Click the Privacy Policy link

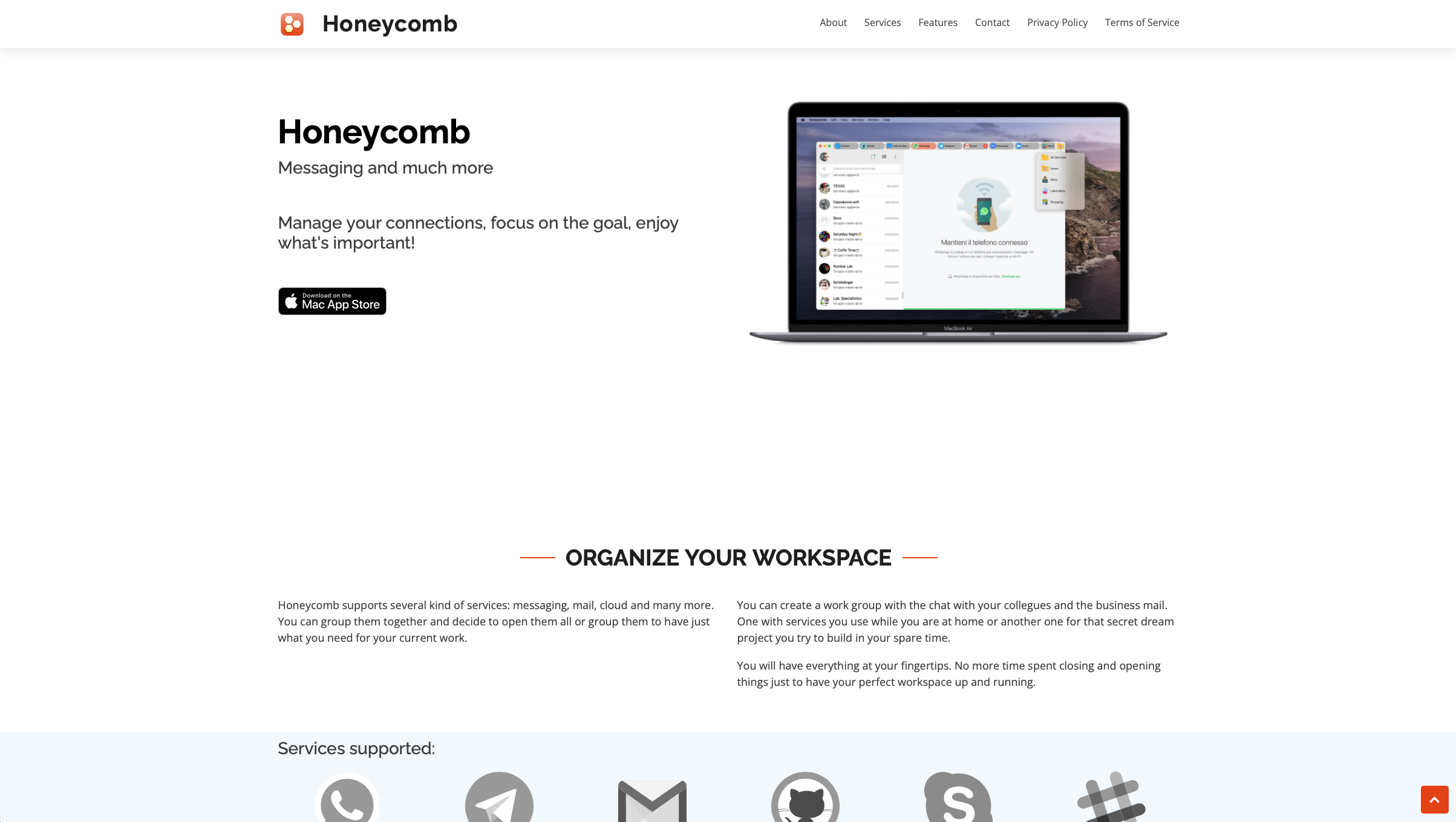1057,22
